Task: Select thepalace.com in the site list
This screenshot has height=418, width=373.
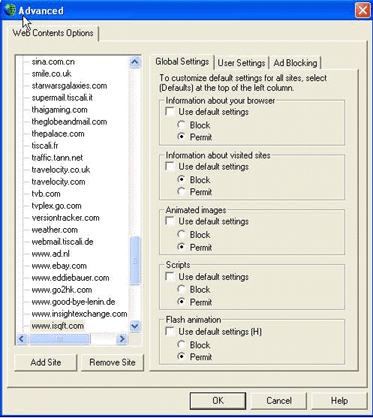Action: point(58,134)
